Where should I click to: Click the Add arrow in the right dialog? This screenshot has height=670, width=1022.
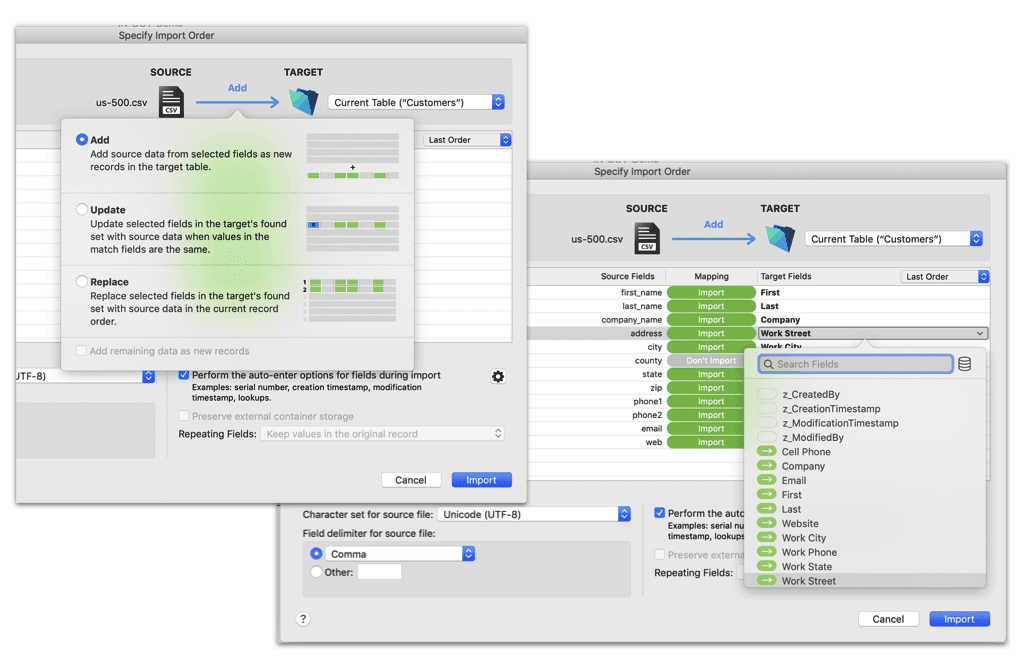pos(713,239)
